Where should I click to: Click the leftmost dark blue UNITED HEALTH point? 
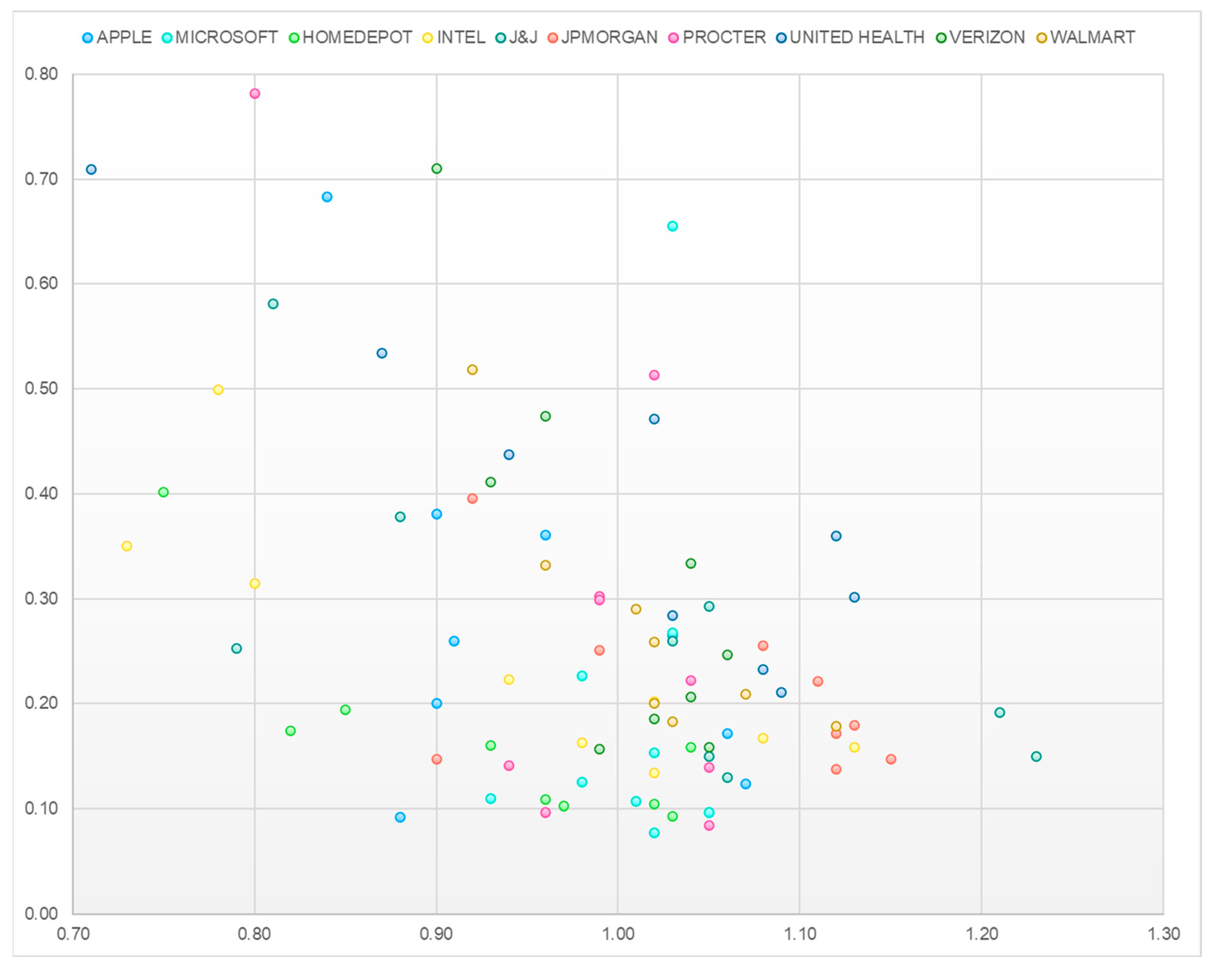[91, 169]
